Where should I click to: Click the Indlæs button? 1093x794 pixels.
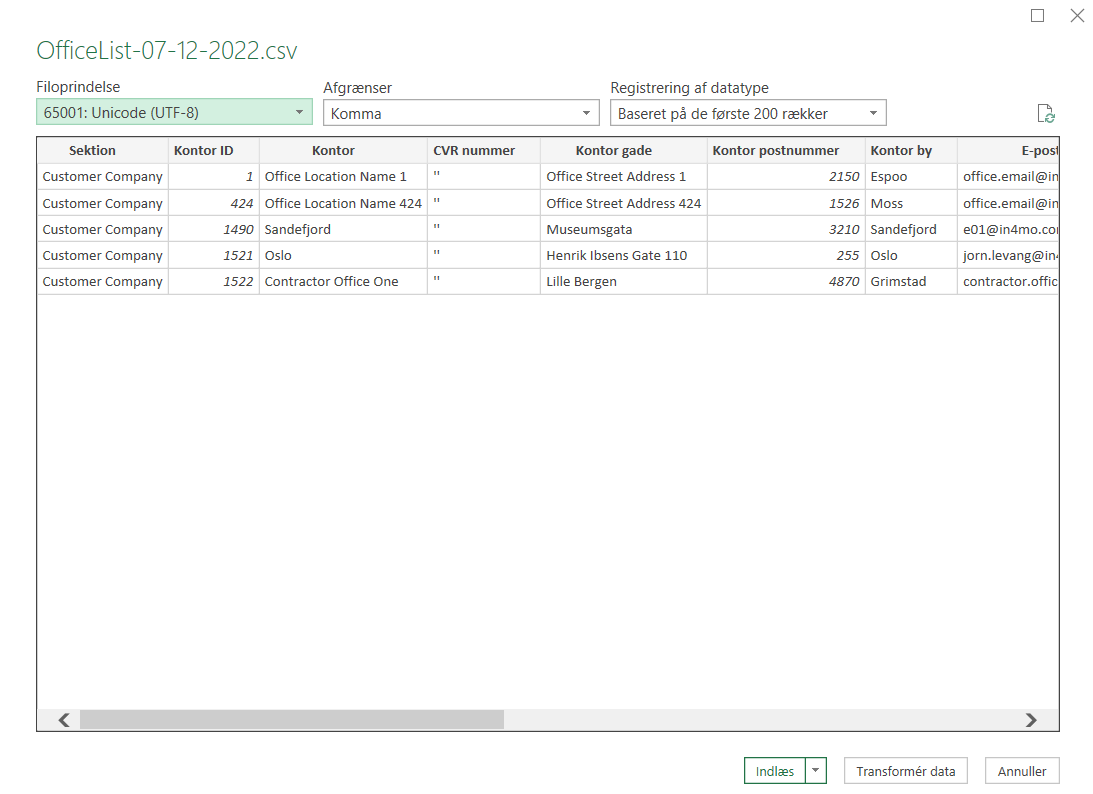(775, 771)
